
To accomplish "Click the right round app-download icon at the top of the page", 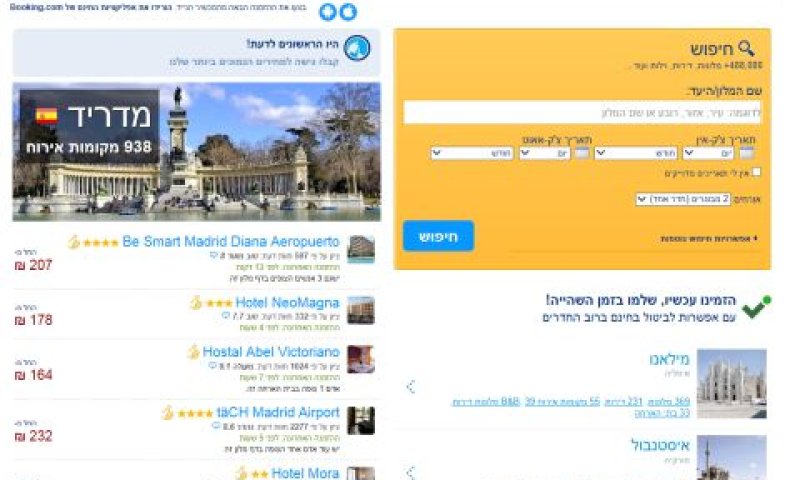I will 348,12.
